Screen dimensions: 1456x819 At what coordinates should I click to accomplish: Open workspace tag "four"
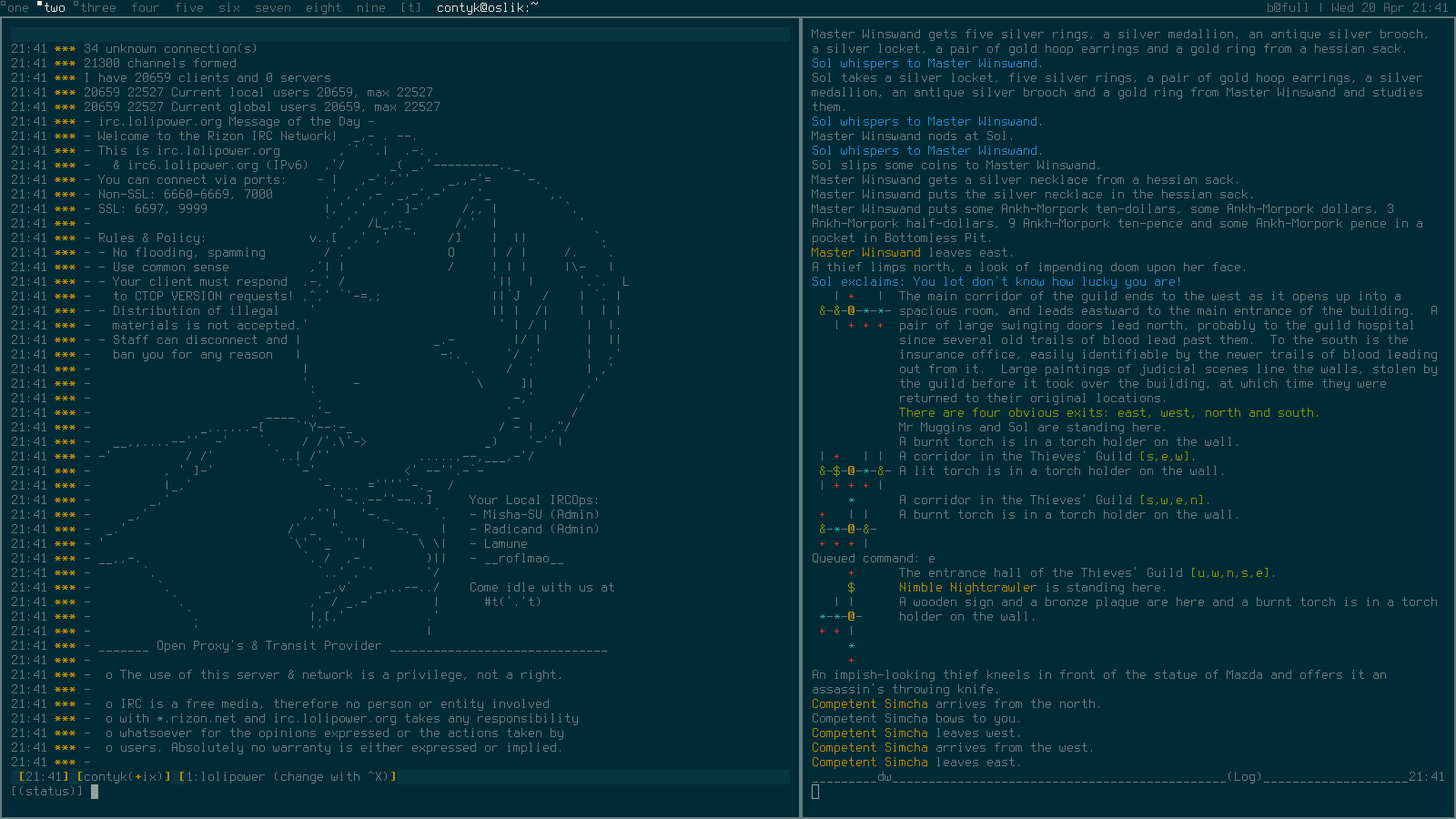click(x=145, y=7)
